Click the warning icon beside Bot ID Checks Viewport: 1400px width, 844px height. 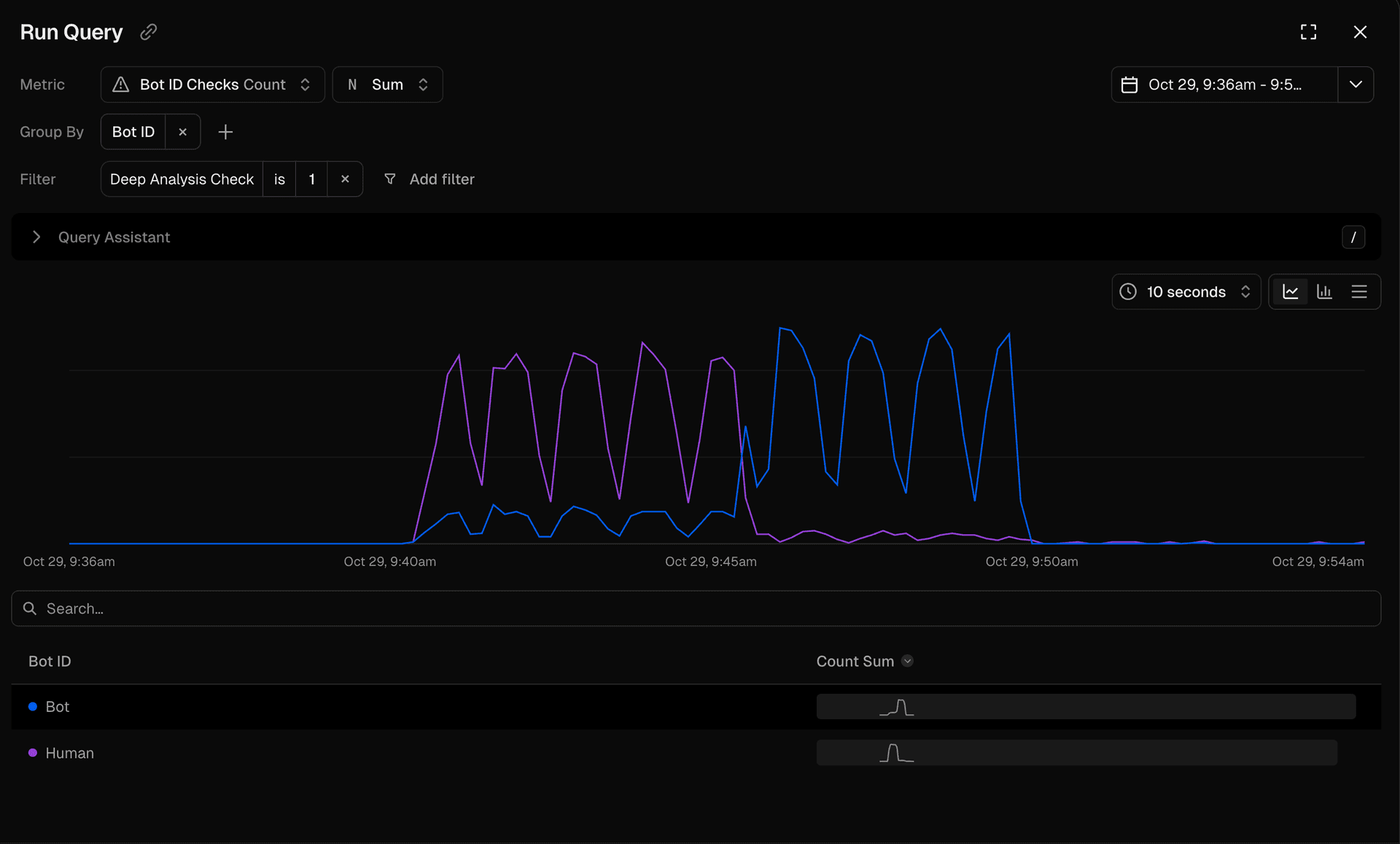click(x=121, y=84)
